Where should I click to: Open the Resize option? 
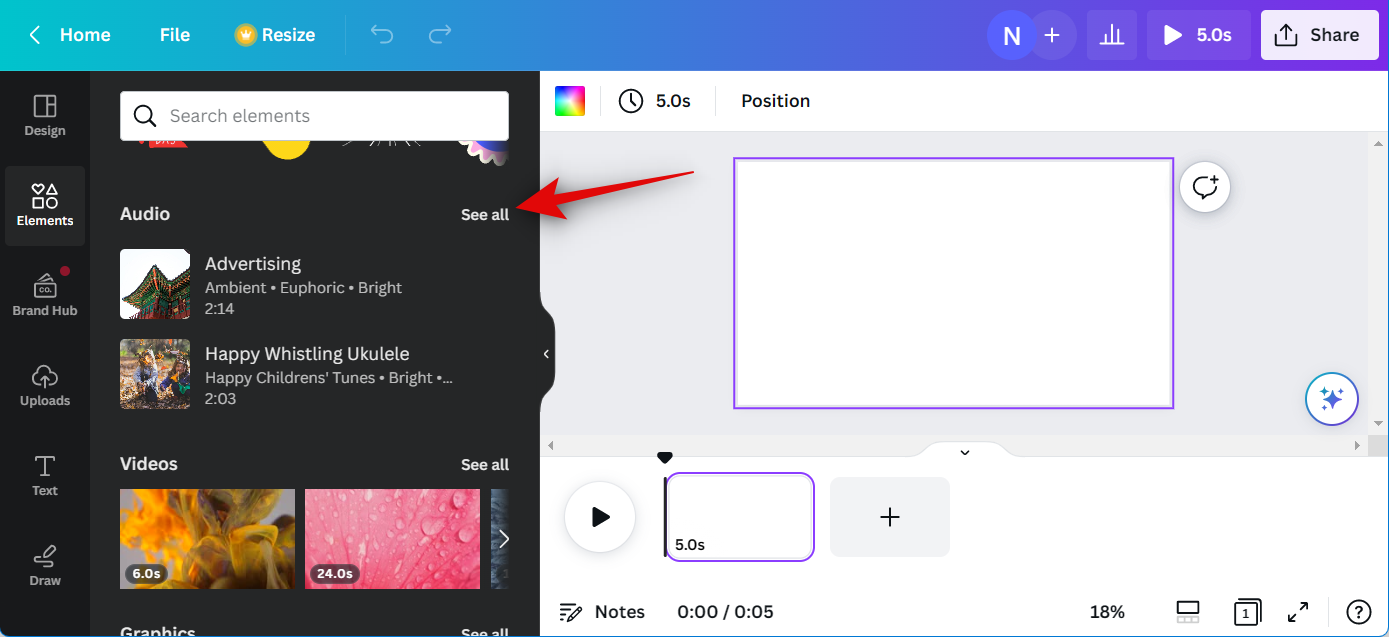(275, 35)
